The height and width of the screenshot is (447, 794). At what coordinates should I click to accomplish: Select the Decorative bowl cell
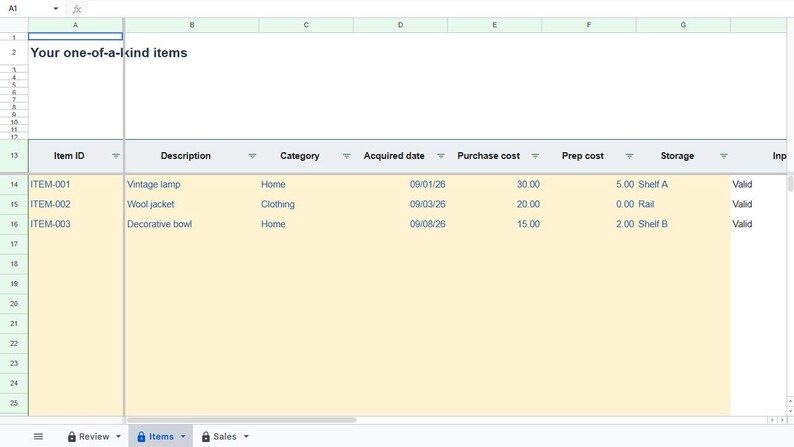click(x=192, y=224)
